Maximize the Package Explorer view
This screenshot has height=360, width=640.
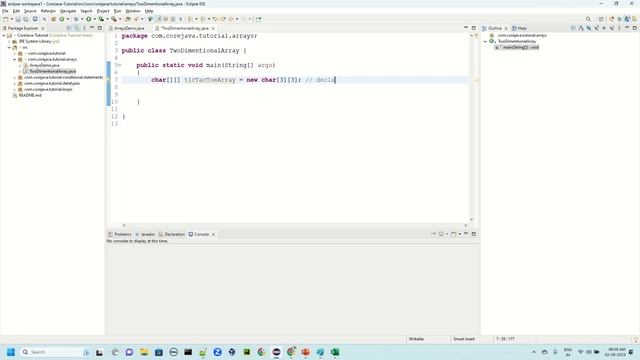(100, 28)
